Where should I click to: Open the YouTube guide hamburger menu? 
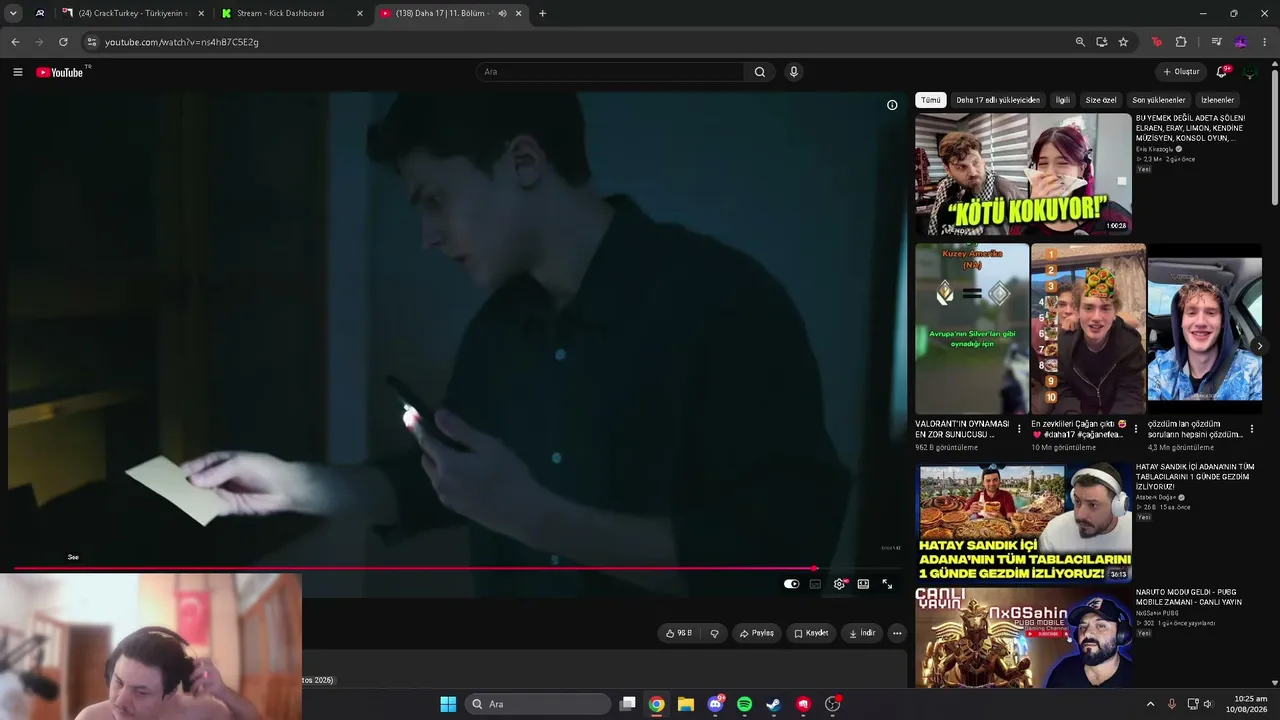(17, 72)
